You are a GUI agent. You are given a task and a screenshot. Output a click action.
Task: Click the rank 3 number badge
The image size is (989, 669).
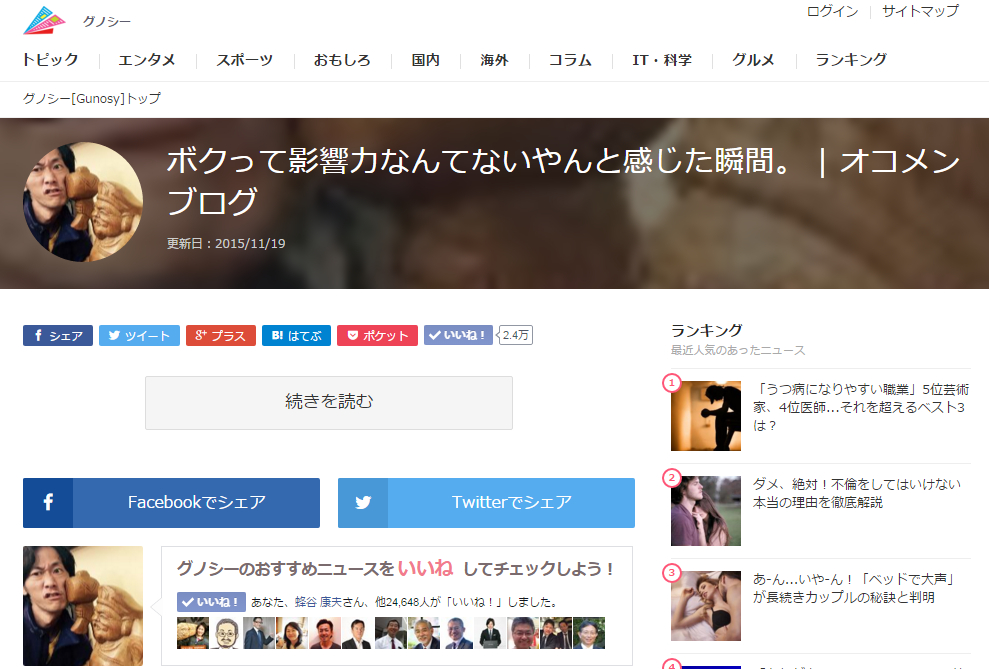point(672,573)
